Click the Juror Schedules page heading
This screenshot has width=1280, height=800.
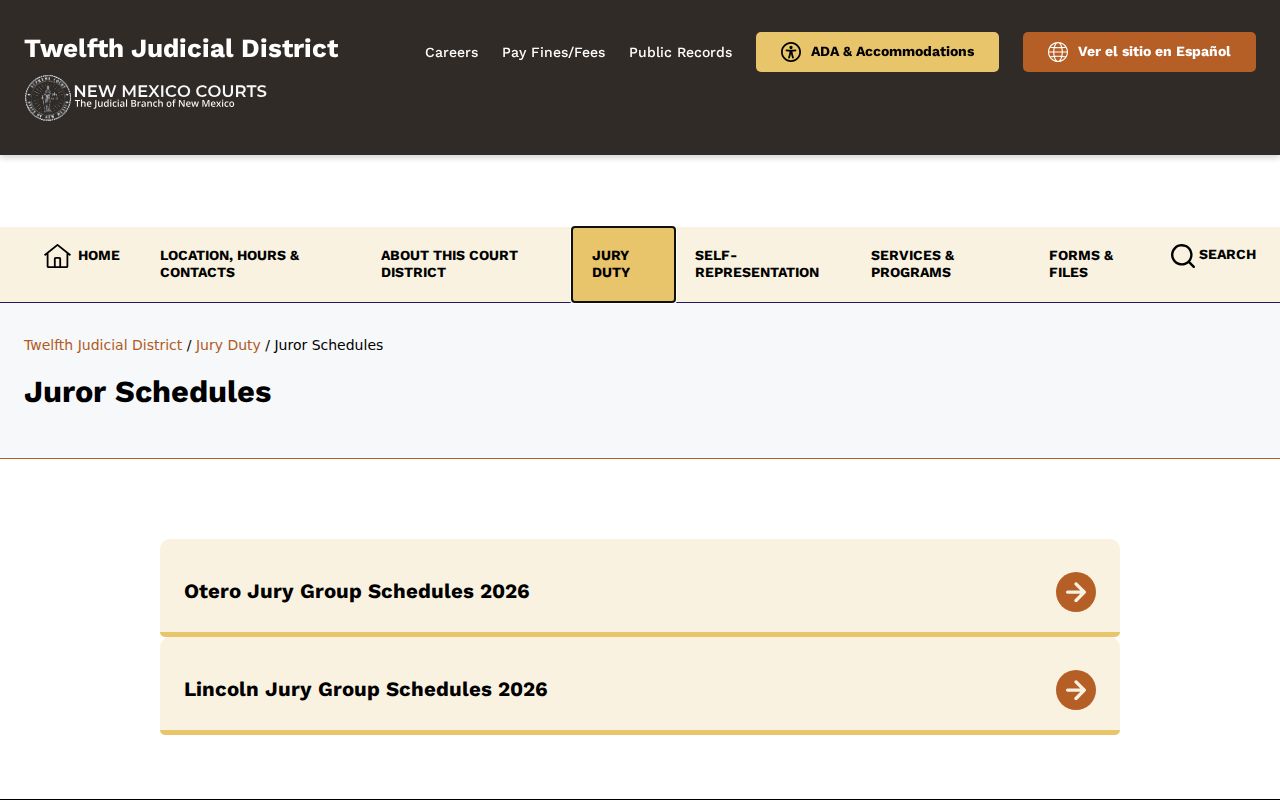coord(148,391)
